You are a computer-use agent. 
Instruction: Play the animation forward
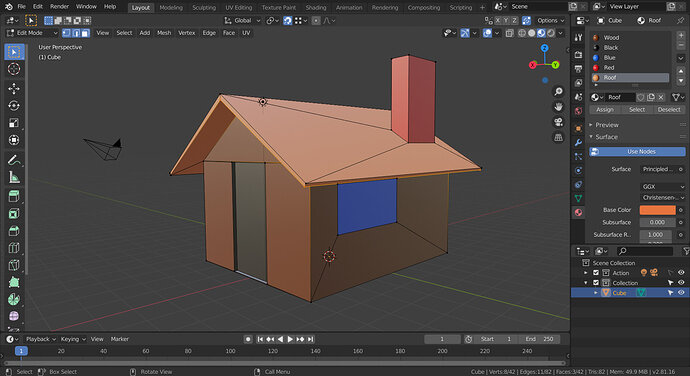point(290,339)
